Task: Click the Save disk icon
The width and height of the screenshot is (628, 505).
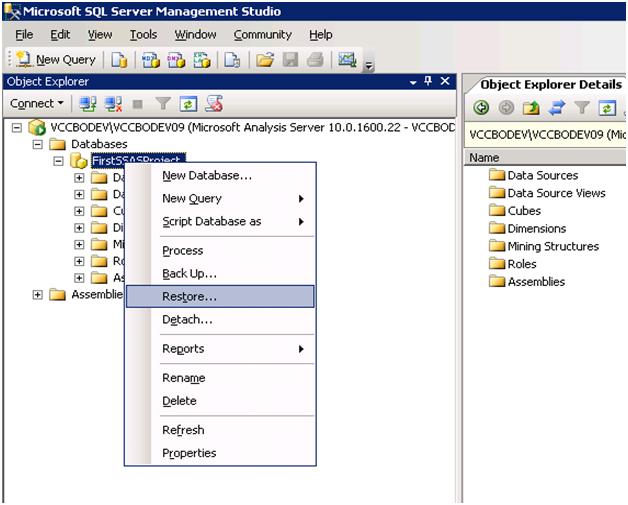Action: [x=290, y=60]
